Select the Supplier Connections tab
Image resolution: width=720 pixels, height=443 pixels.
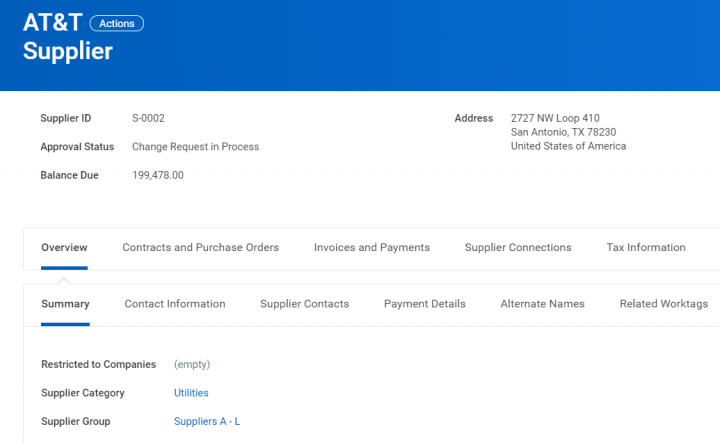tap(518, 248)
